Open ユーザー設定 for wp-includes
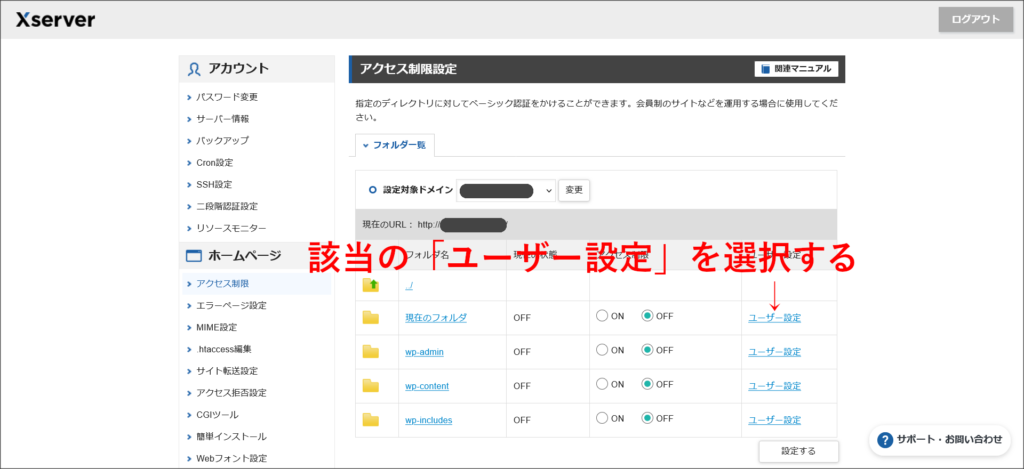 pyautogui.click(x=775, y=420)
